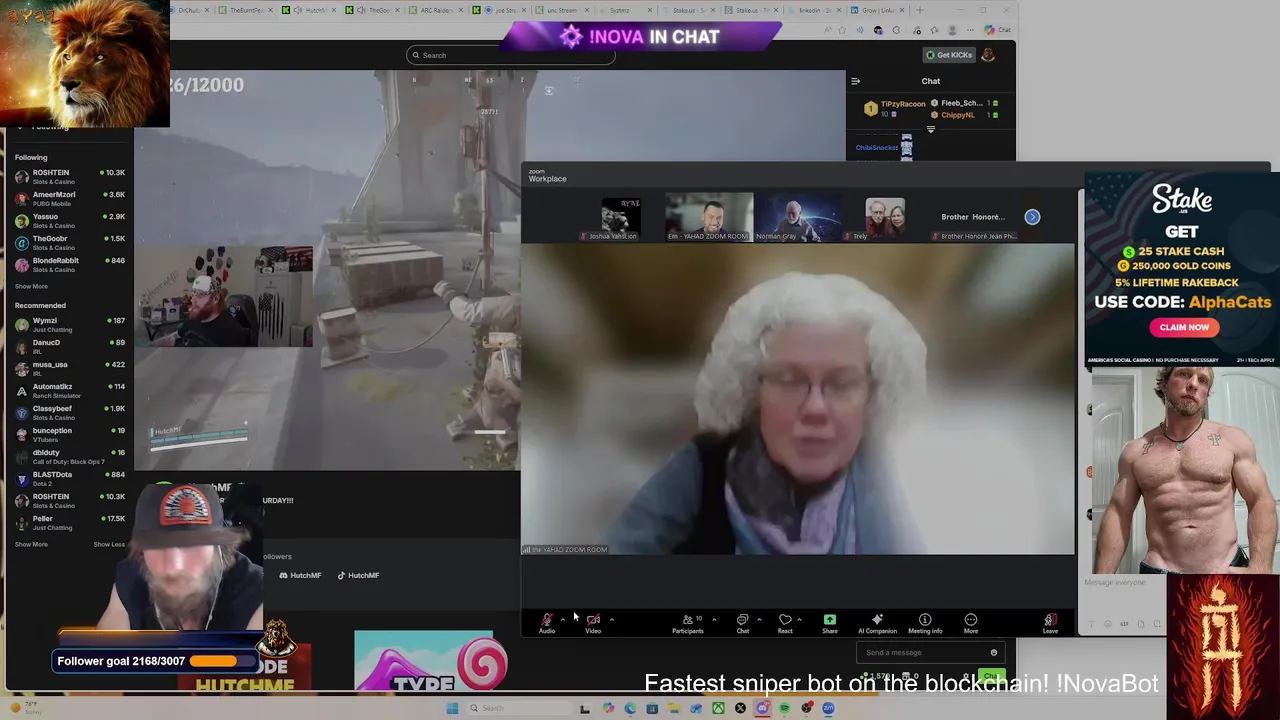Open Discord from the taskbar
Viewport: 1280px width, 720px height.
point(762,708)
